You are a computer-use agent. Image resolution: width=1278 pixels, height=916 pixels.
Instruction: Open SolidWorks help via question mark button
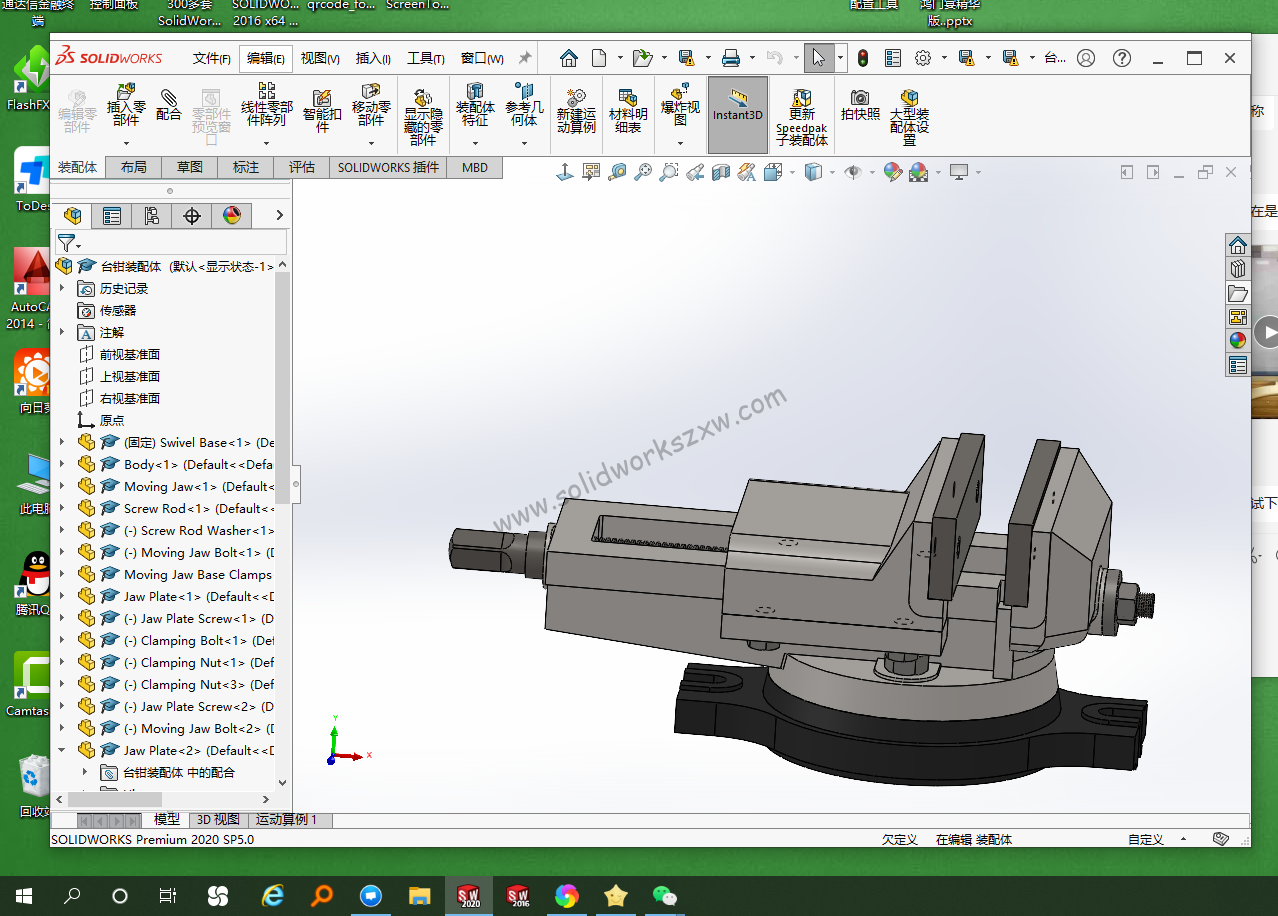coord(1121,58)
